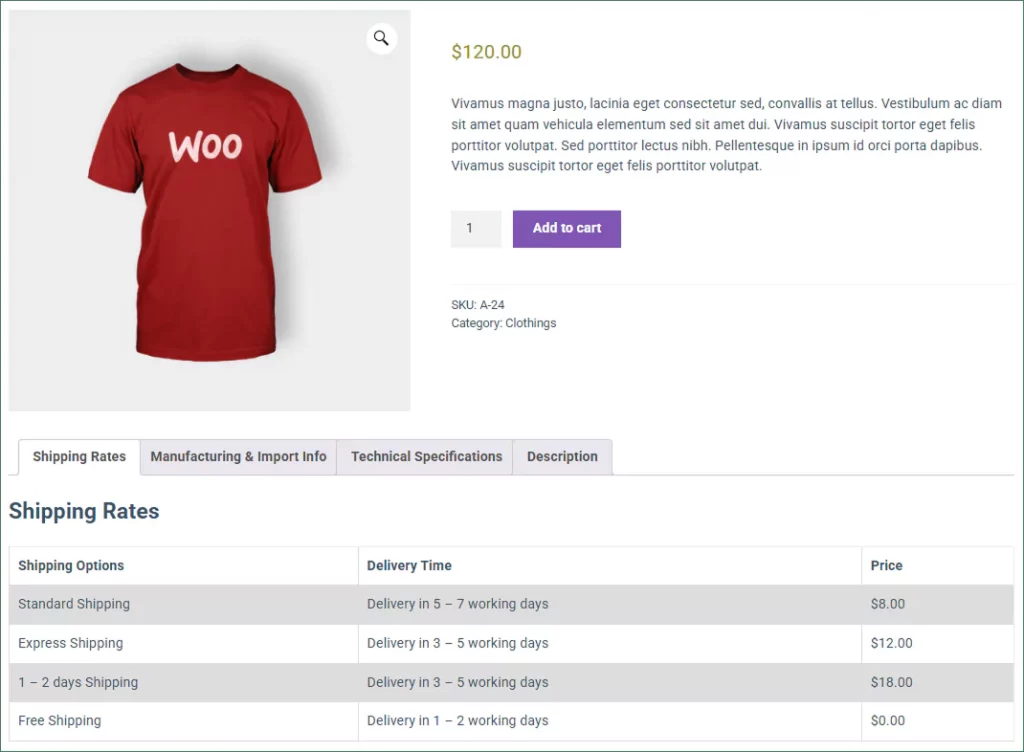Click the magnifier zoom icon on product image
Image resolution: width=1024 pixels, height=752 pixels.
[381, 39]
